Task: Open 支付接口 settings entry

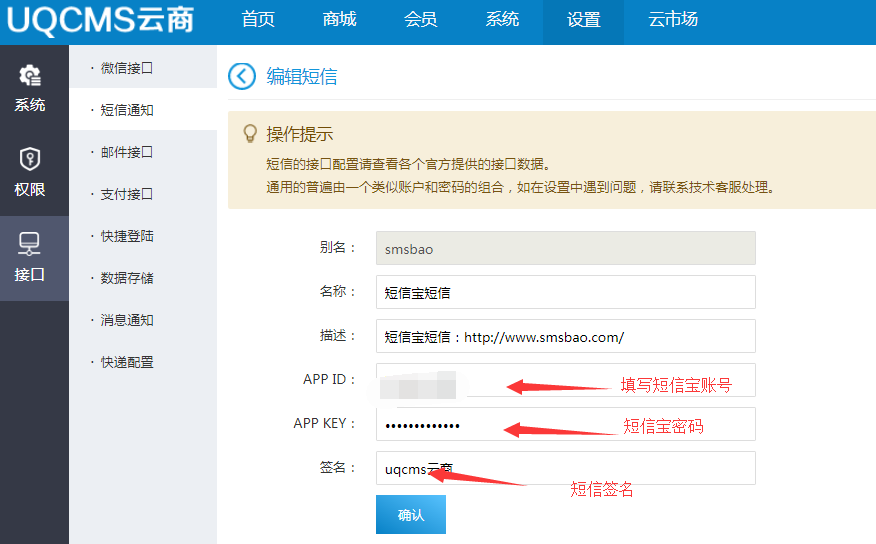Action: click(x=127, y=194)
